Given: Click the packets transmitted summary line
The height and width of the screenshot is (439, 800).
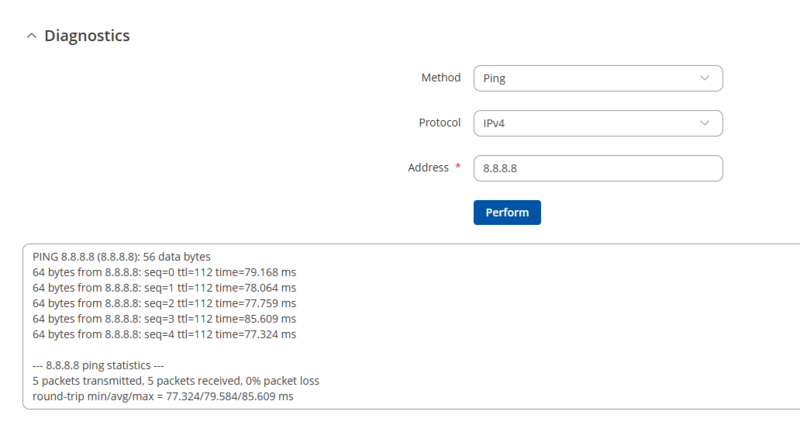Looking at the screenshot, I should coord(175,381).
